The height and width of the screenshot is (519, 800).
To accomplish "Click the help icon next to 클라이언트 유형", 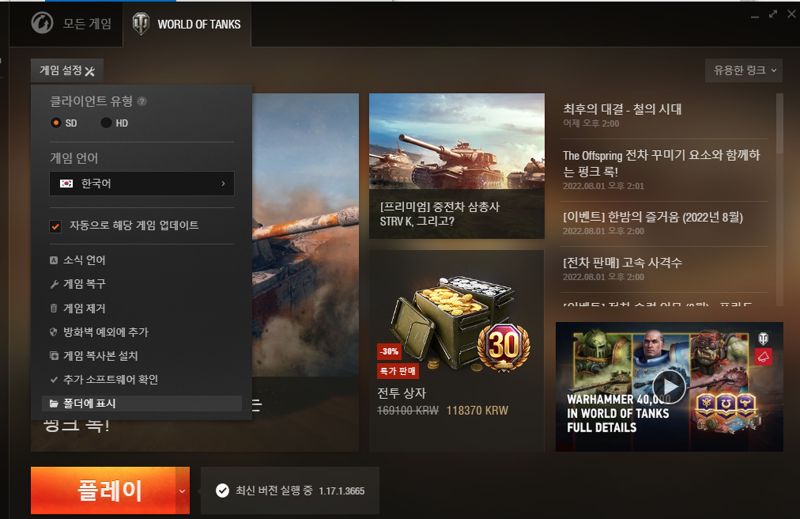I will [x=142, y=102].
